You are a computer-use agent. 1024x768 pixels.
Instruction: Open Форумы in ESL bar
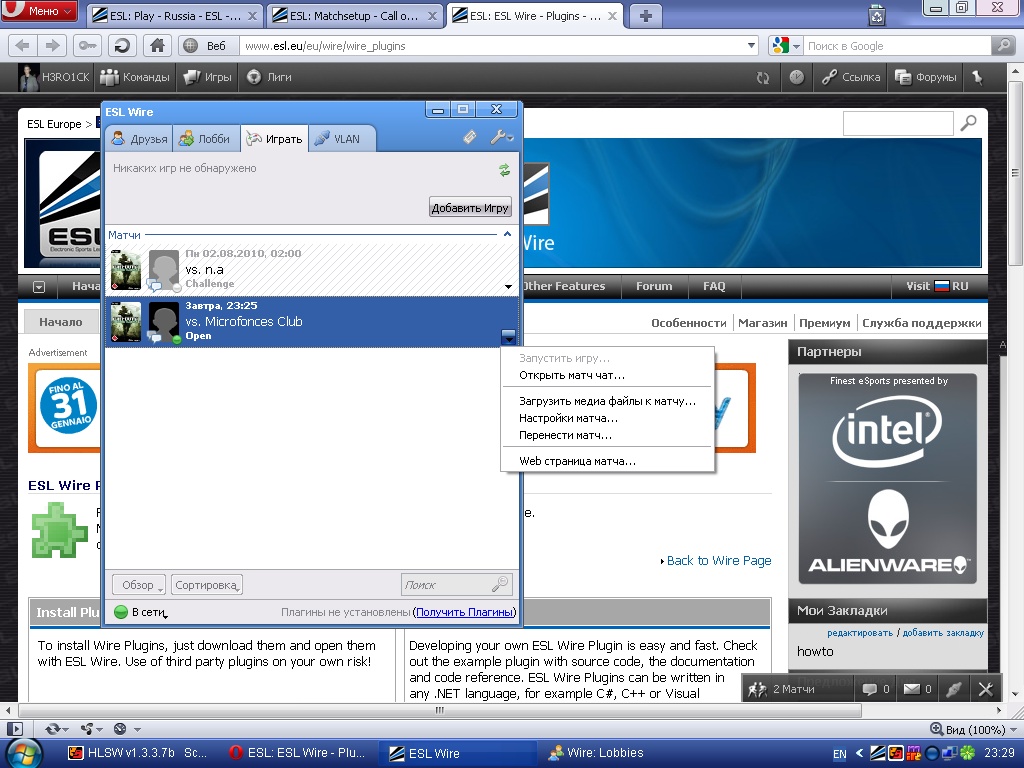click(x=926, y=77)
